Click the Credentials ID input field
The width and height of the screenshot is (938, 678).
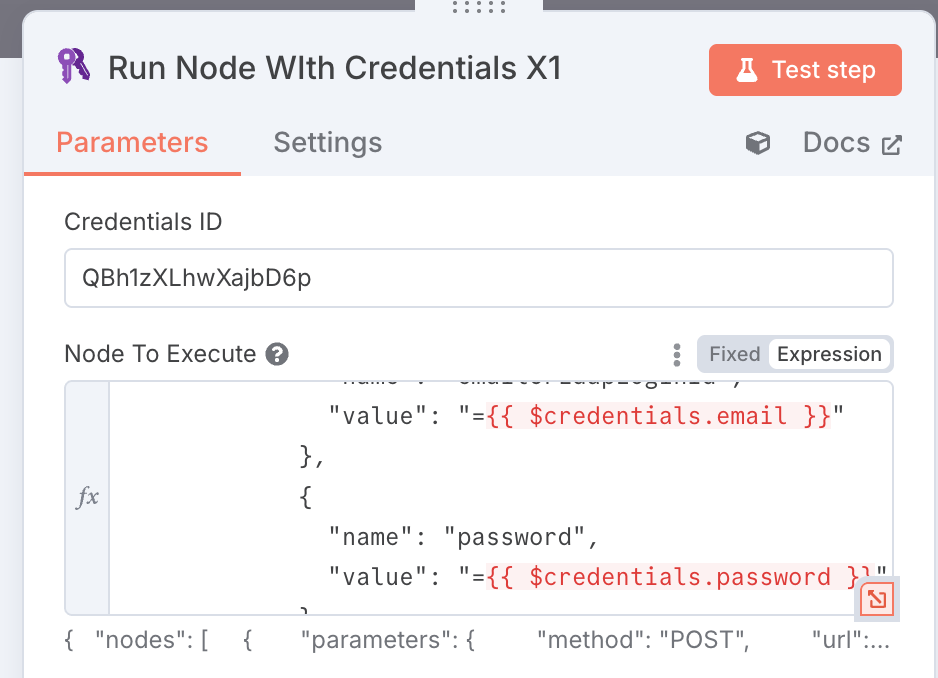click(x=478, y=277)
